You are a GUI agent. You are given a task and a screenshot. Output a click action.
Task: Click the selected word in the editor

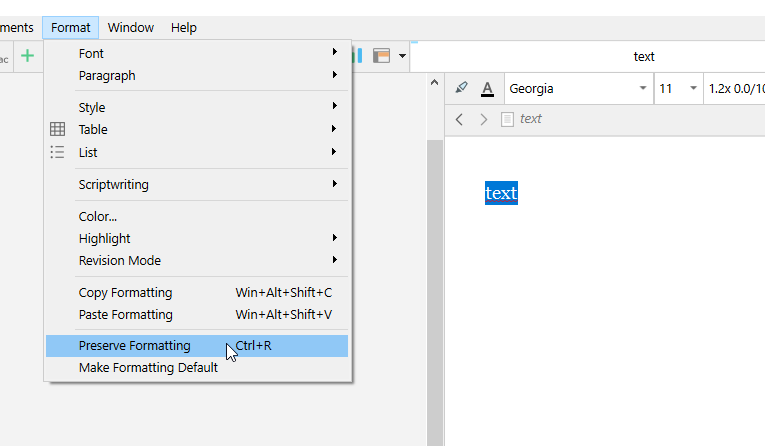click(501, 192)
